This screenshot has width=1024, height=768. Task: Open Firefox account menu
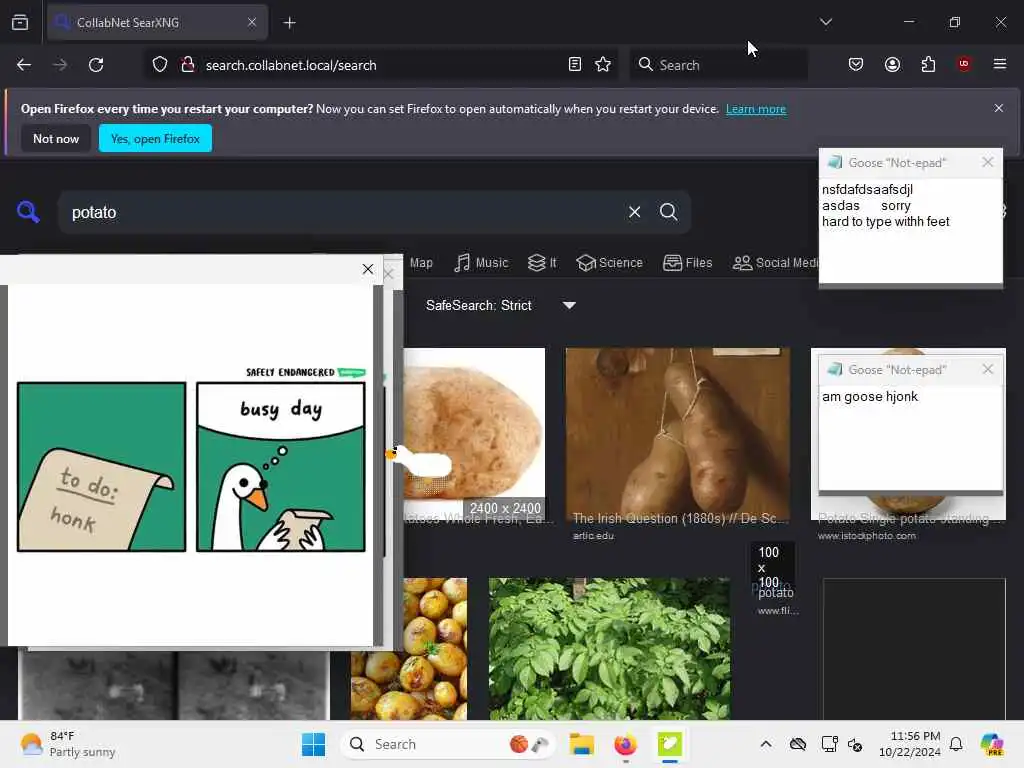click(x=892, y=65)
